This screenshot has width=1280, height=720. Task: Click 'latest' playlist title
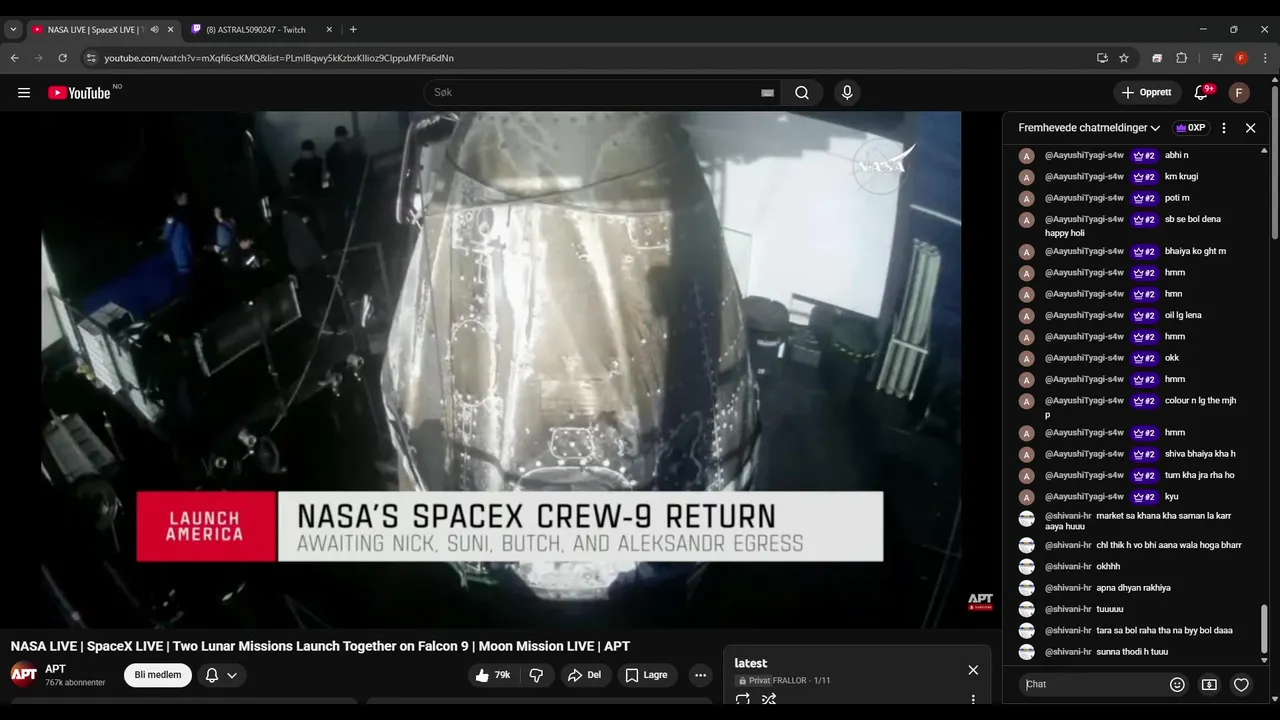click(x=751, y=663)
